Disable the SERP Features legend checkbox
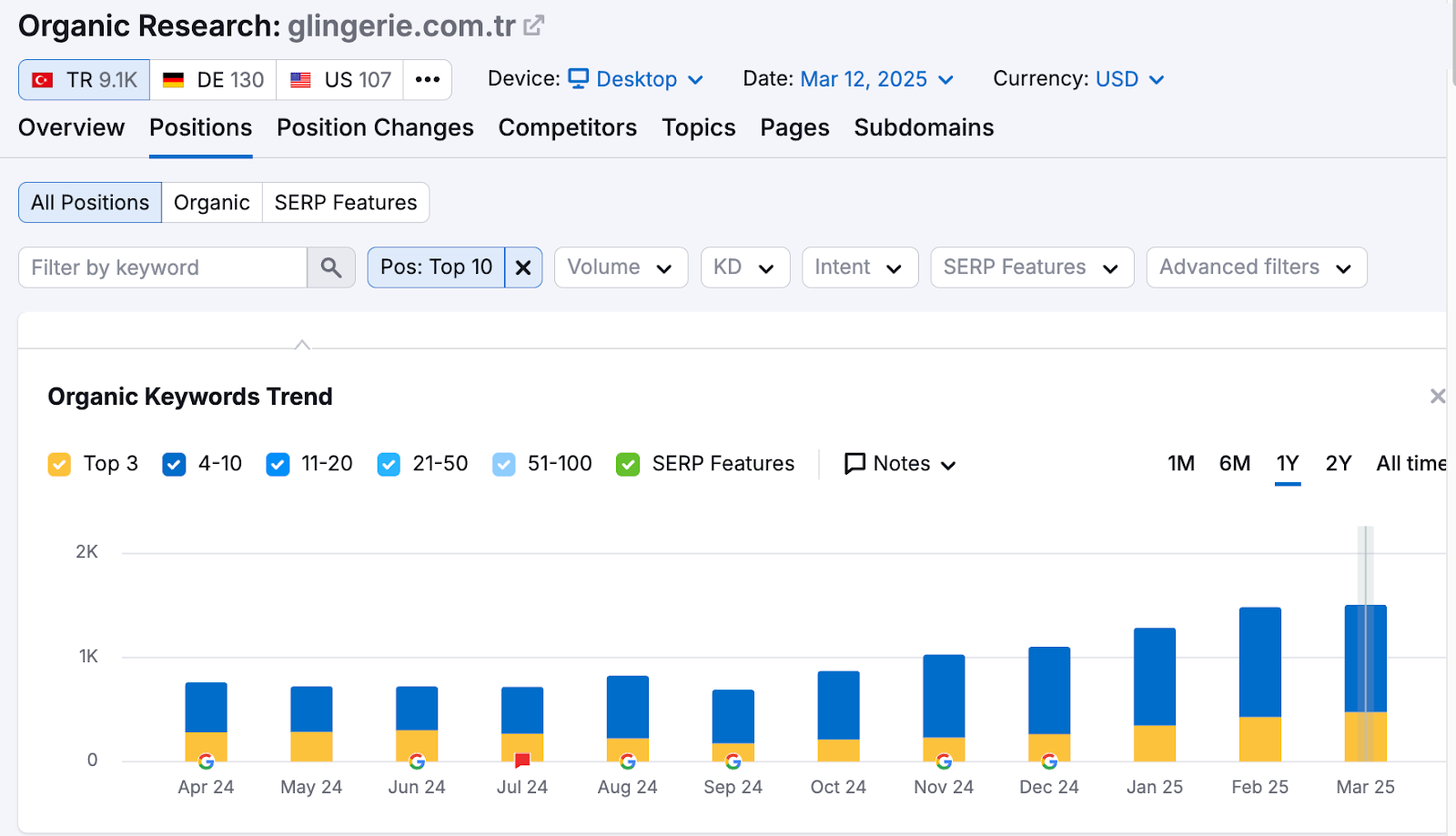1456x836 pixels. coord(628,465)
